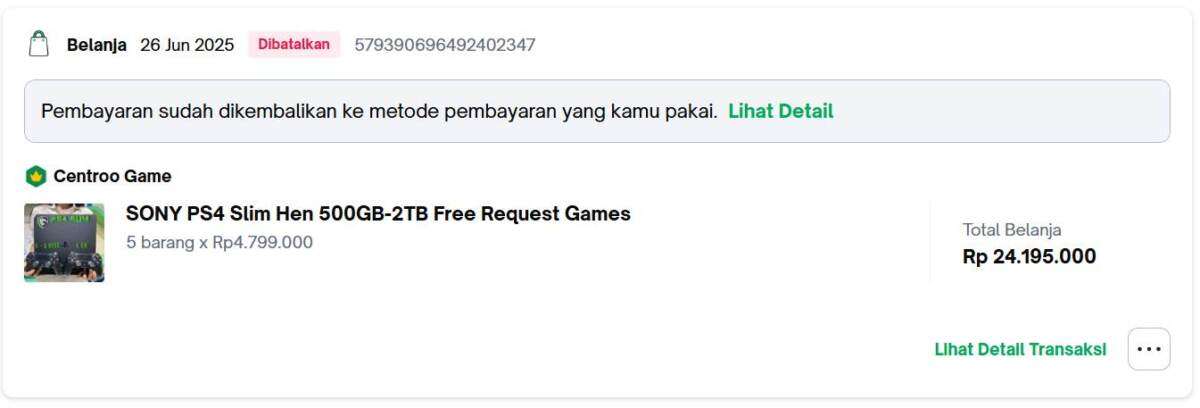This screenshot has width=1200, height=408.
Task: Click the Rp 24.195.000 total amount
Action: (x=1029, y=257)
